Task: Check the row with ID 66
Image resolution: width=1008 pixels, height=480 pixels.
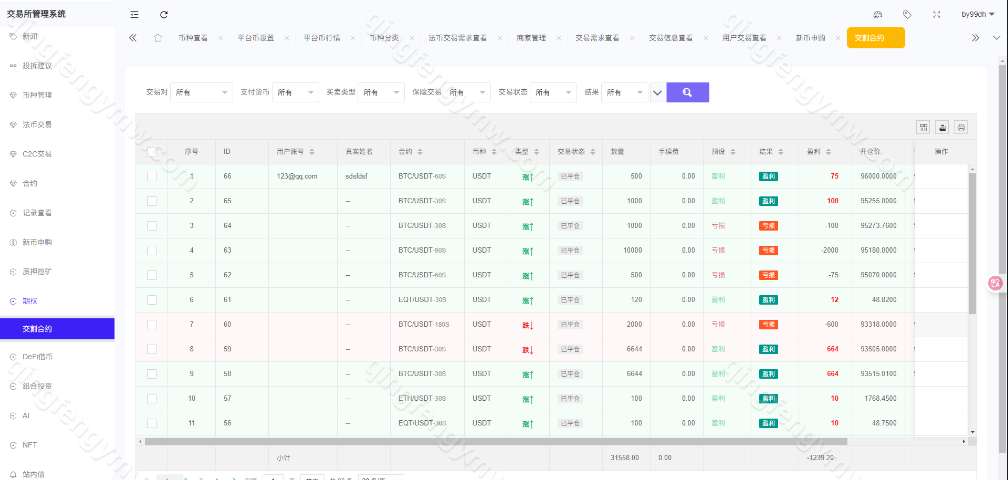Action: 152,176
